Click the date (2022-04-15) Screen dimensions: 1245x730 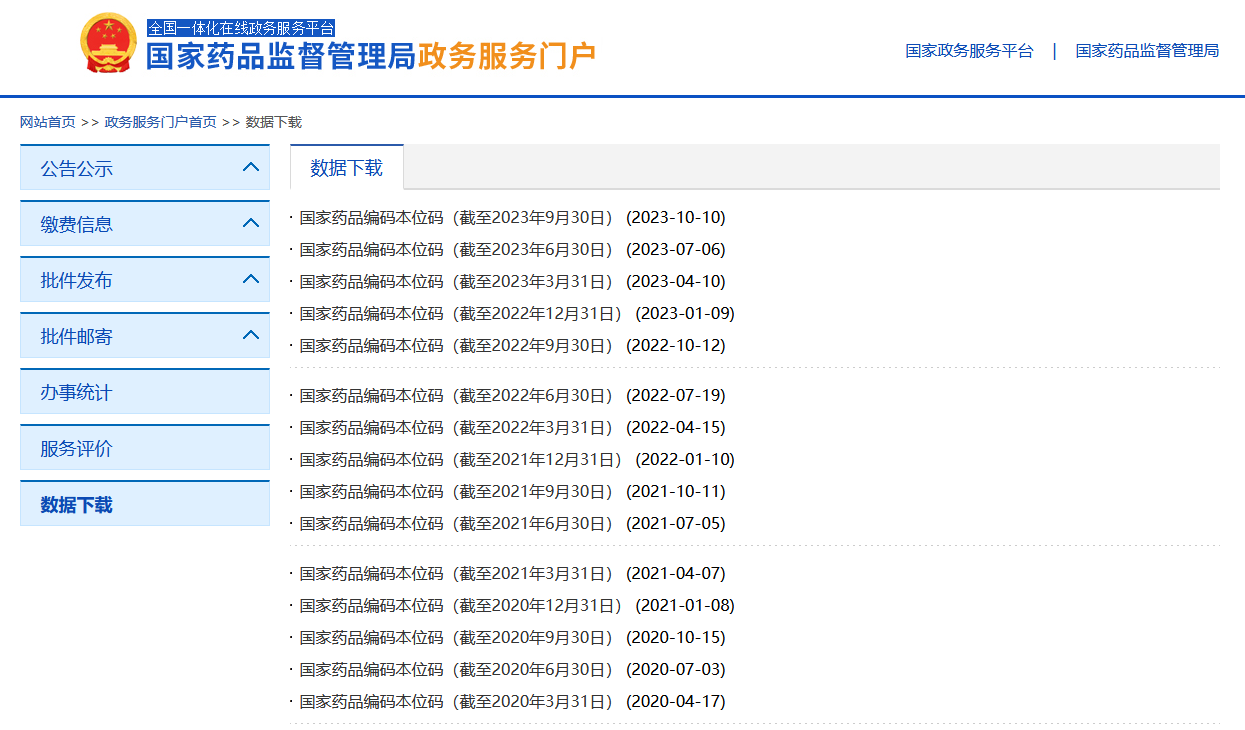(676, 427)
